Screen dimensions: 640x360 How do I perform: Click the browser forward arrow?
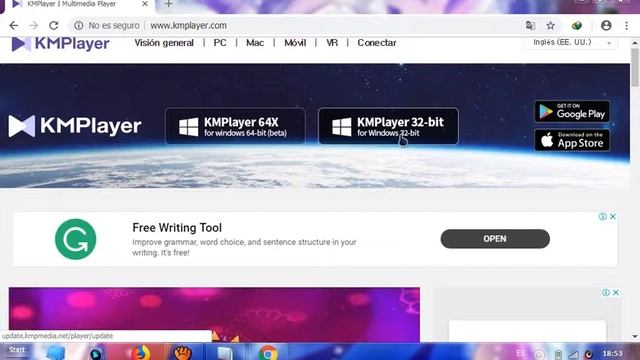[33, 25]
